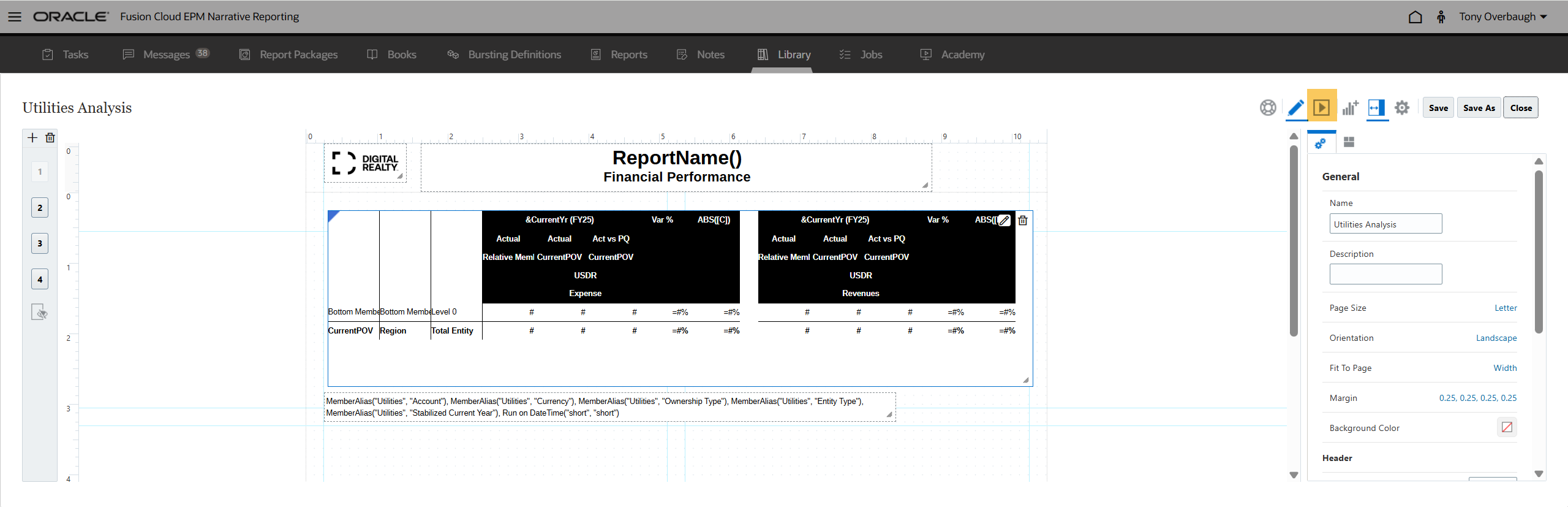This screenshot has height=507, width=1568.
Task: Change Page Size from Letter
Action: [x=1506, y=308]
